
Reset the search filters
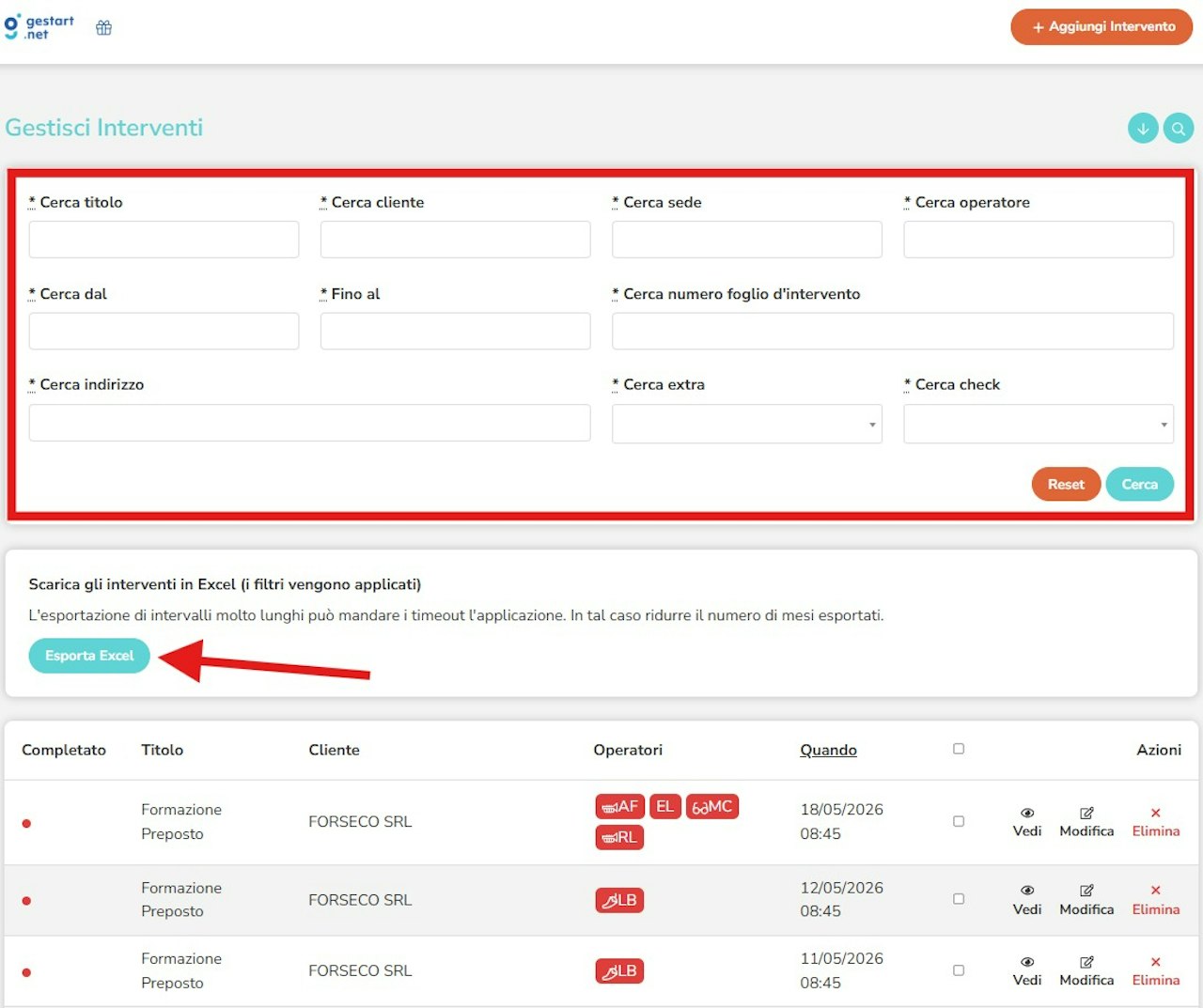(1066, 484)
